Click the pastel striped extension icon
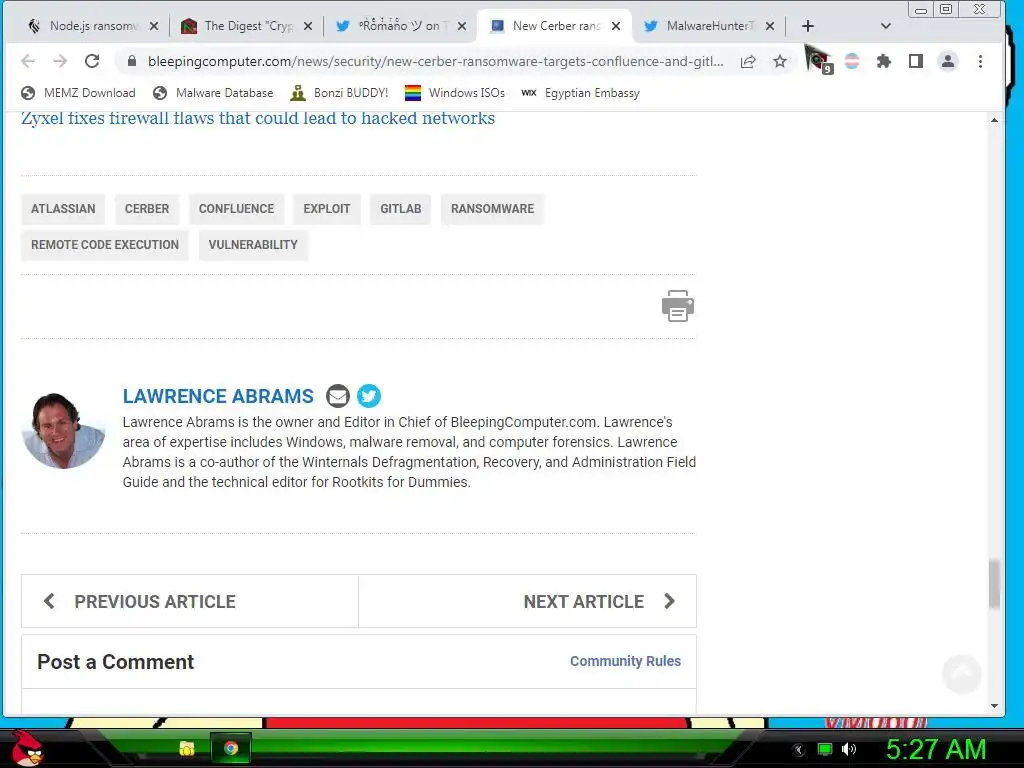Image resolution: width=1024 pixels, height=768 pixels. click(852, 61)
